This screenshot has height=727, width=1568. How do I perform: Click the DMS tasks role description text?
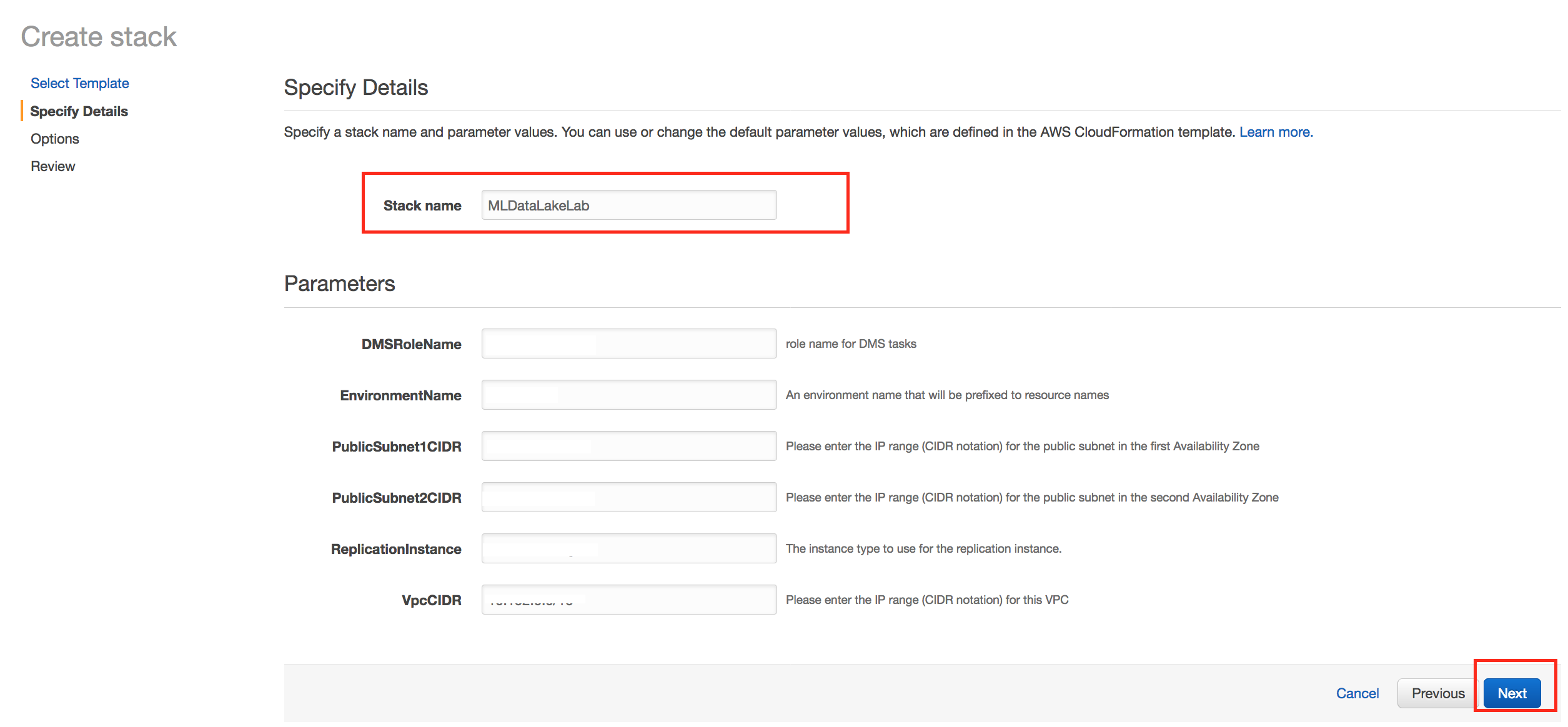pos(850,344)
